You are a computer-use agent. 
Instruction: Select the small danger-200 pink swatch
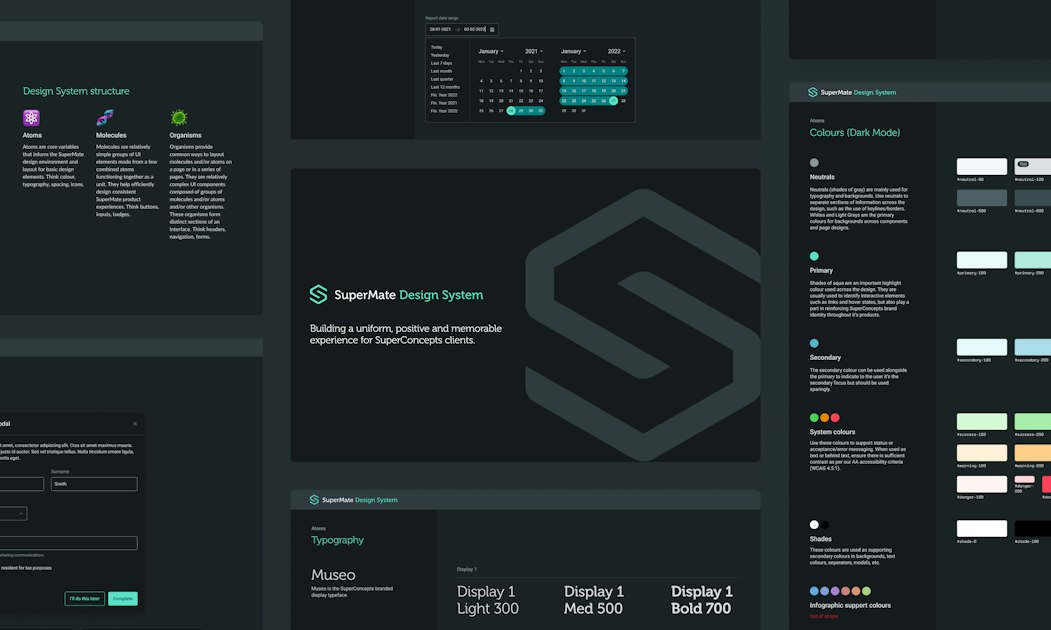[x=1024, y=479]
